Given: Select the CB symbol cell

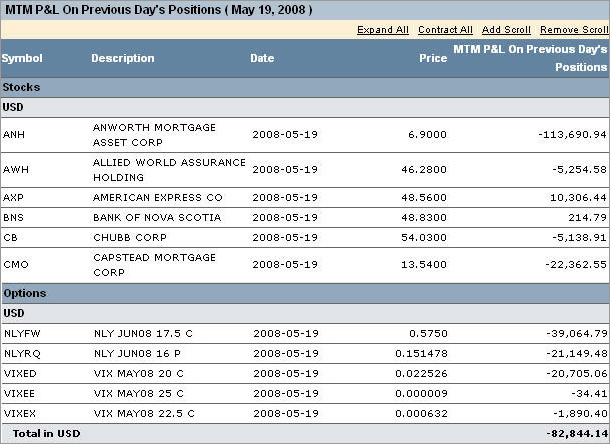Looking at the screenshot, I should [x=11, y=237].
